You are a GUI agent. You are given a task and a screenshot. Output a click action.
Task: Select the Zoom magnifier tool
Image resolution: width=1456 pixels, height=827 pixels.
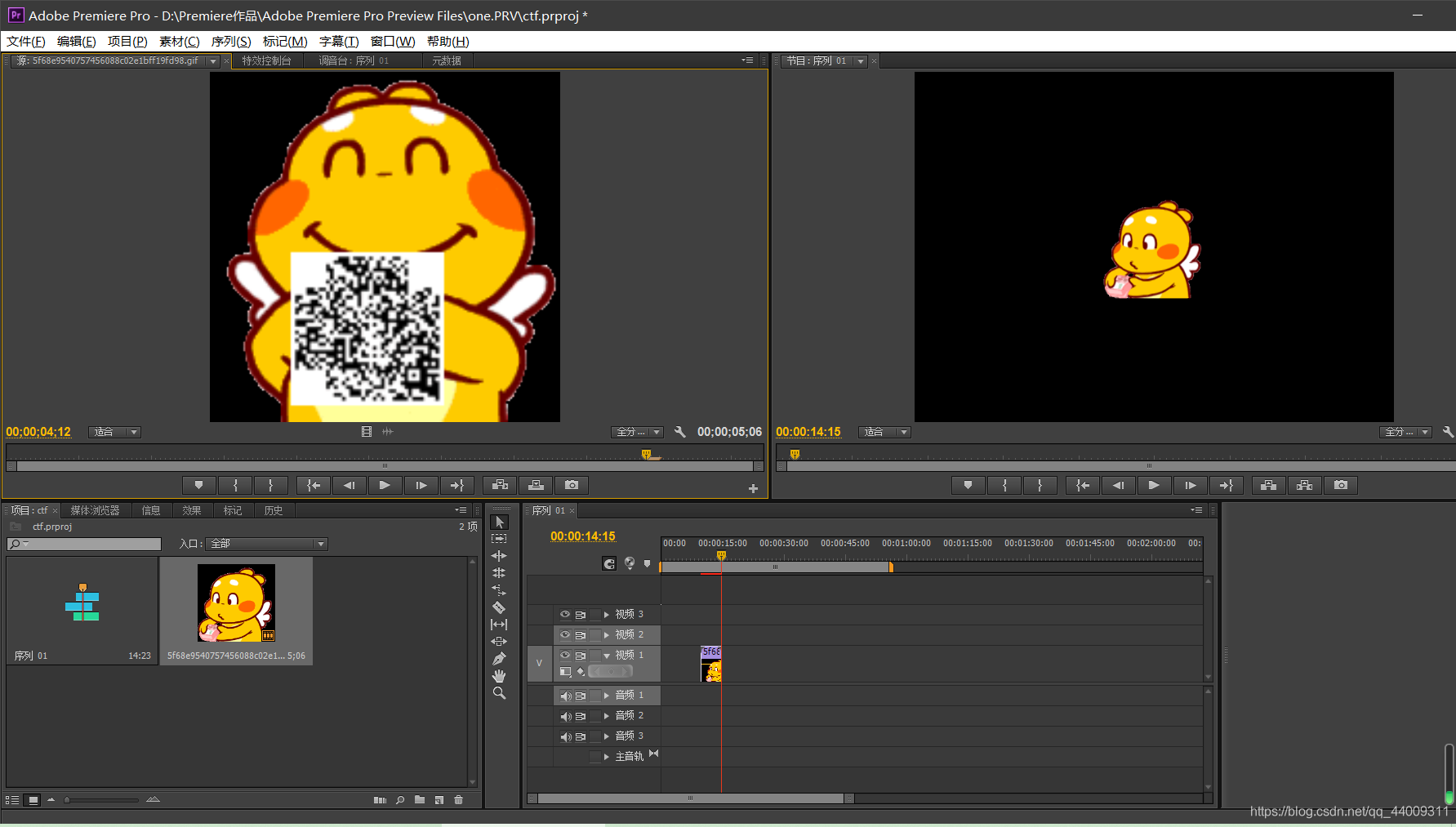pyautogui.click(x=500, y=693)
